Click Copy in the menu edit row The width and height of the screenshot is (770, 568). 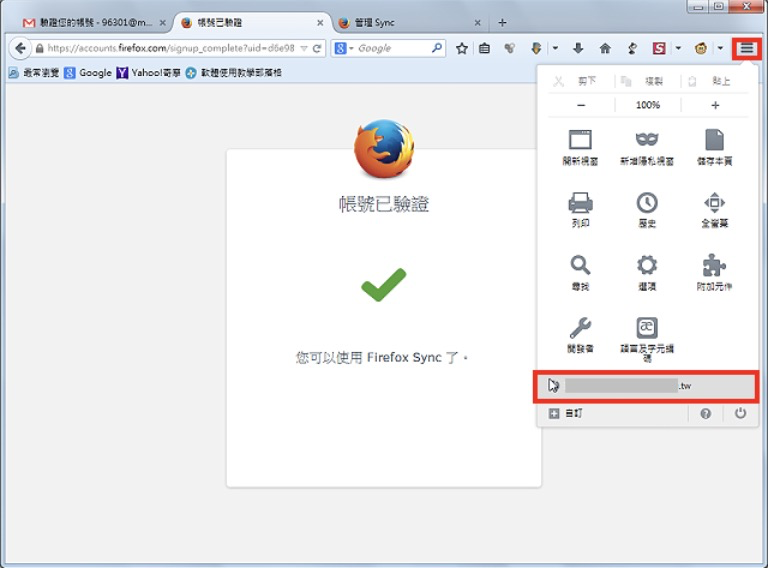pos(647,81)
